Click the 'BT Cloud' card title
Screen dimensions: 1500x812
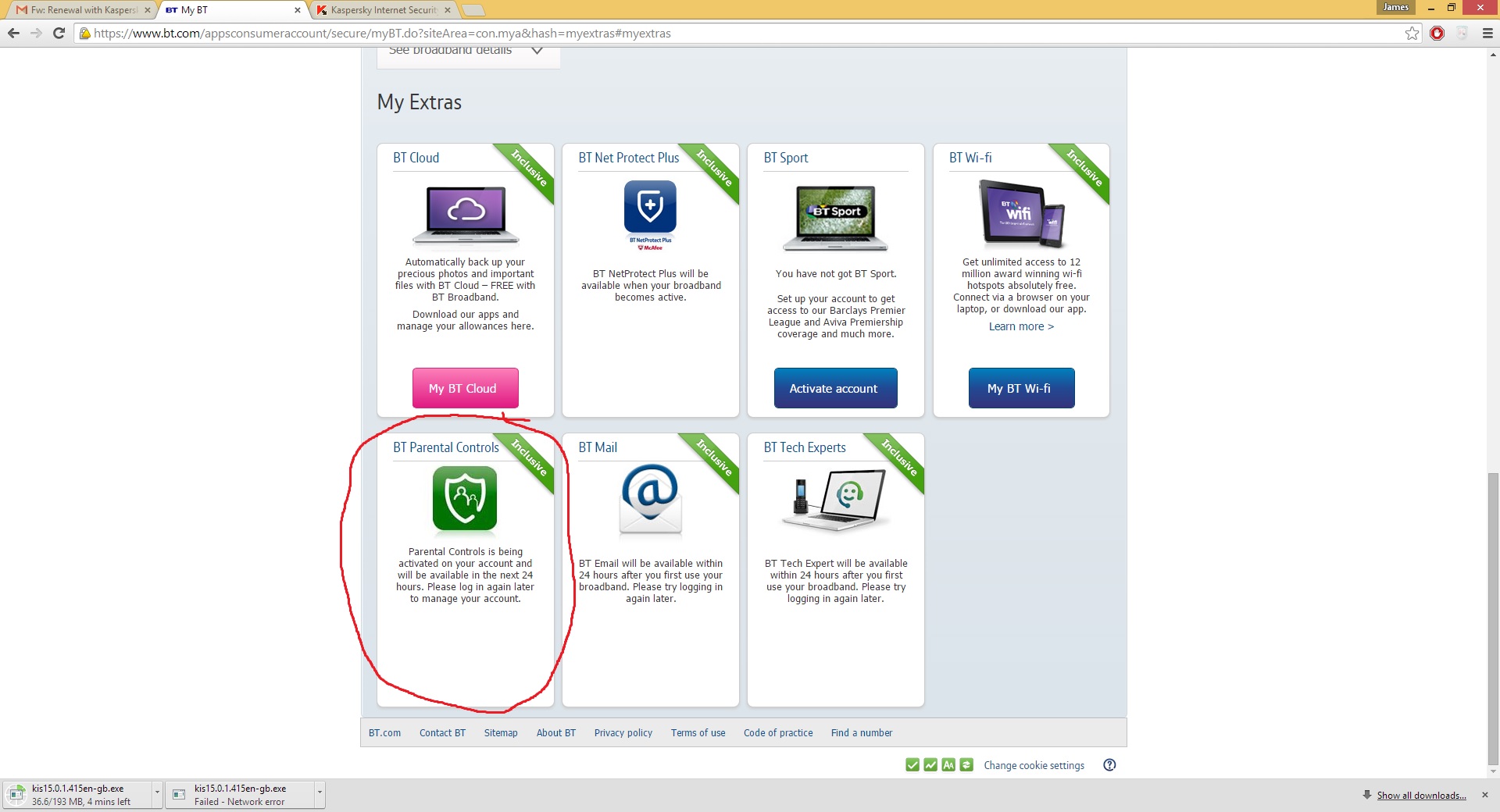416,158
